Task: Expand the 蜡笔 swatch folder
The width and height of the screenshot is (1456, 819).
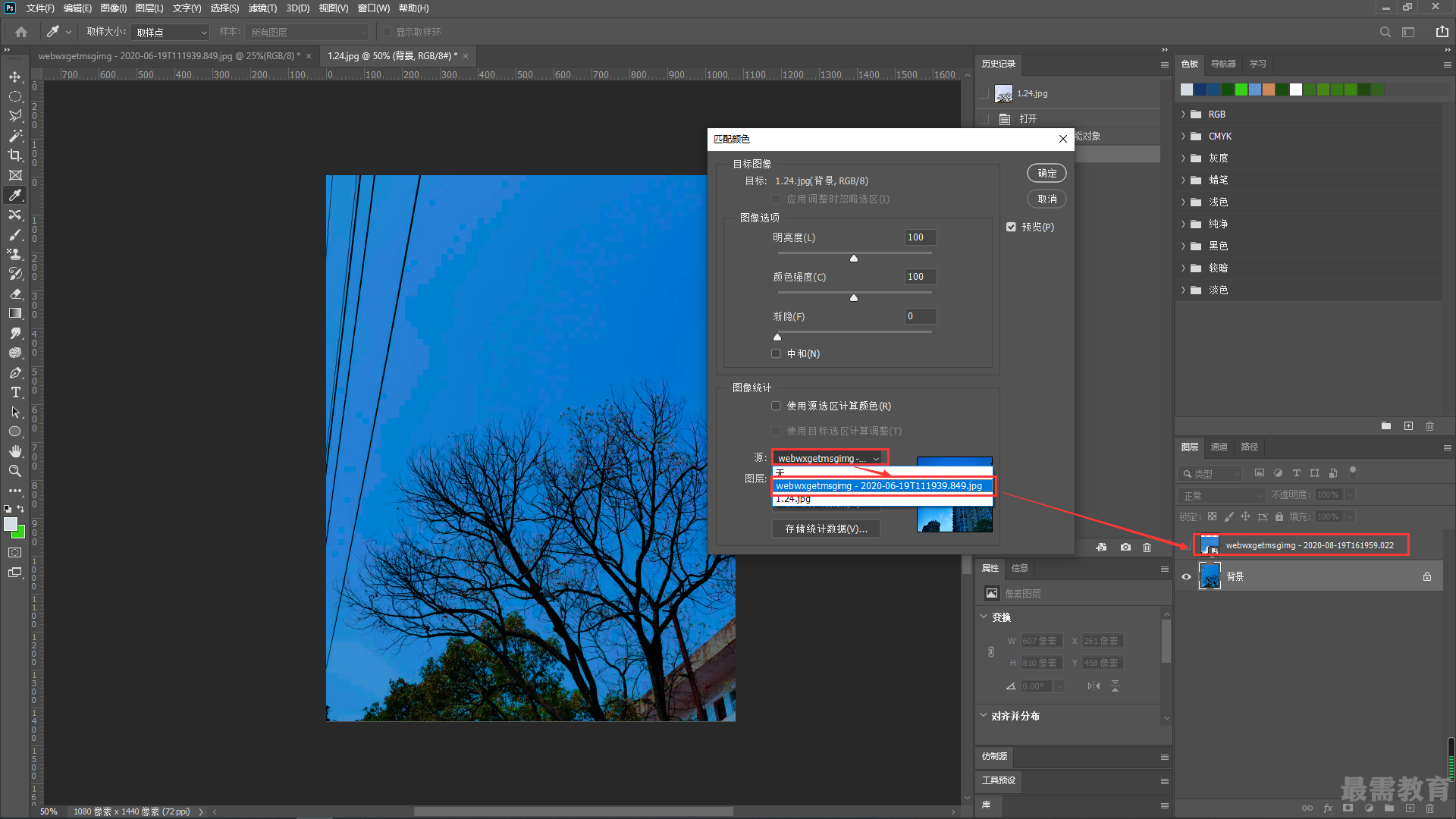Action: coord(1183,180)
